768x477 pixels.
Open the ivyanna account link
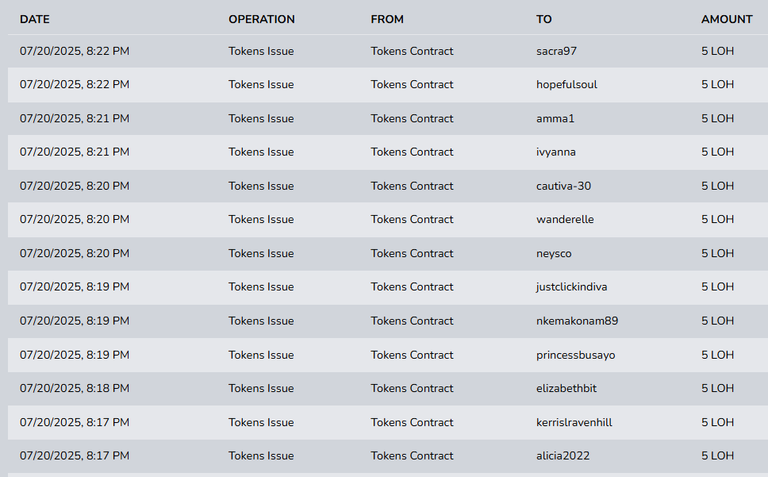pos(556,152)
